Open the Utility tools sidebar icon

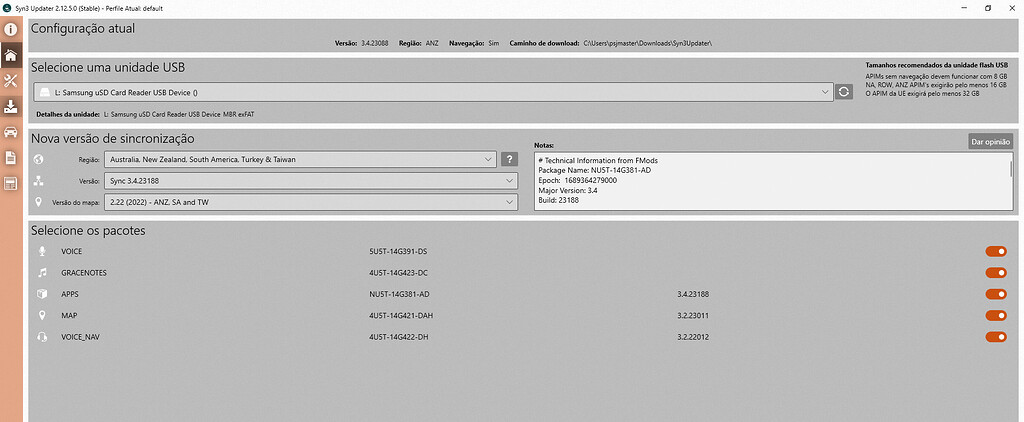click(x=10, y=81)
